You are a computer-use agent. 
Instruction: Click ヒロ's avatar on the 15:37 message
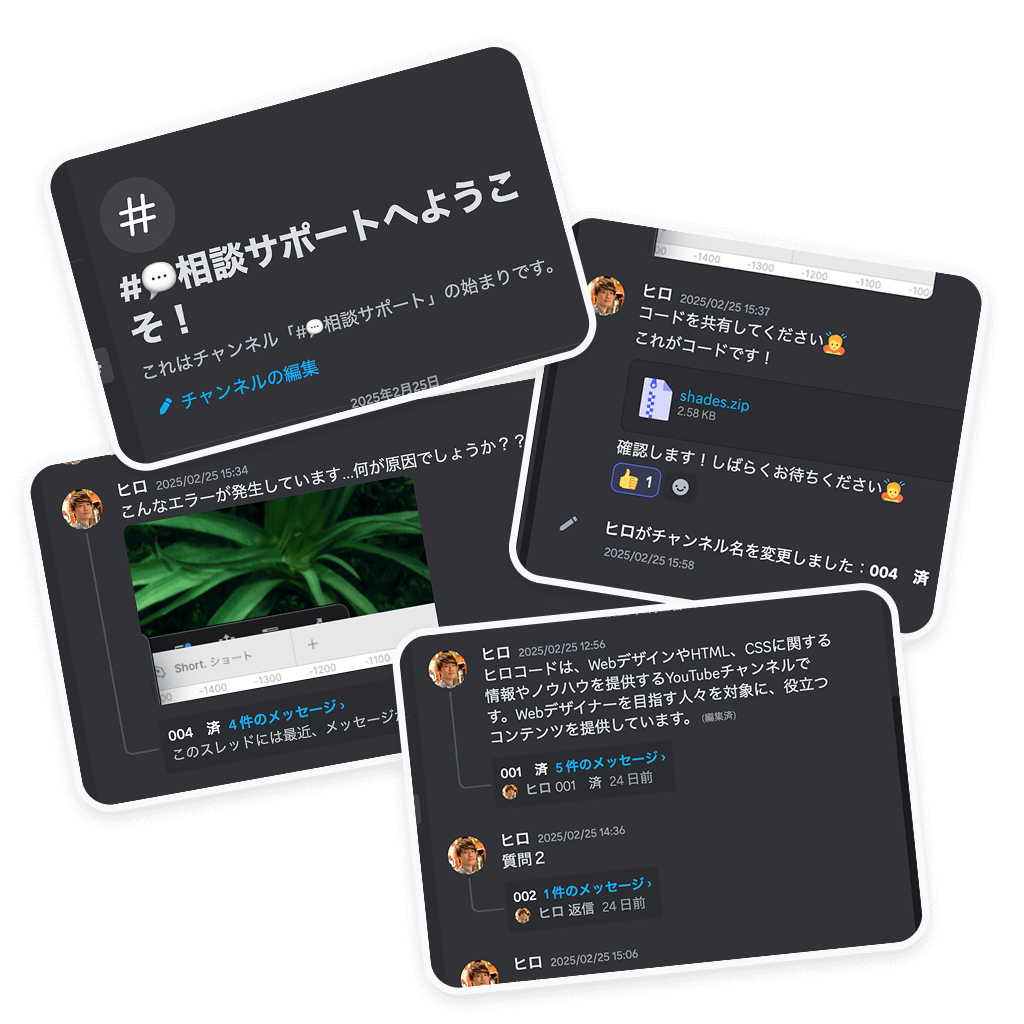coord(606,295)
